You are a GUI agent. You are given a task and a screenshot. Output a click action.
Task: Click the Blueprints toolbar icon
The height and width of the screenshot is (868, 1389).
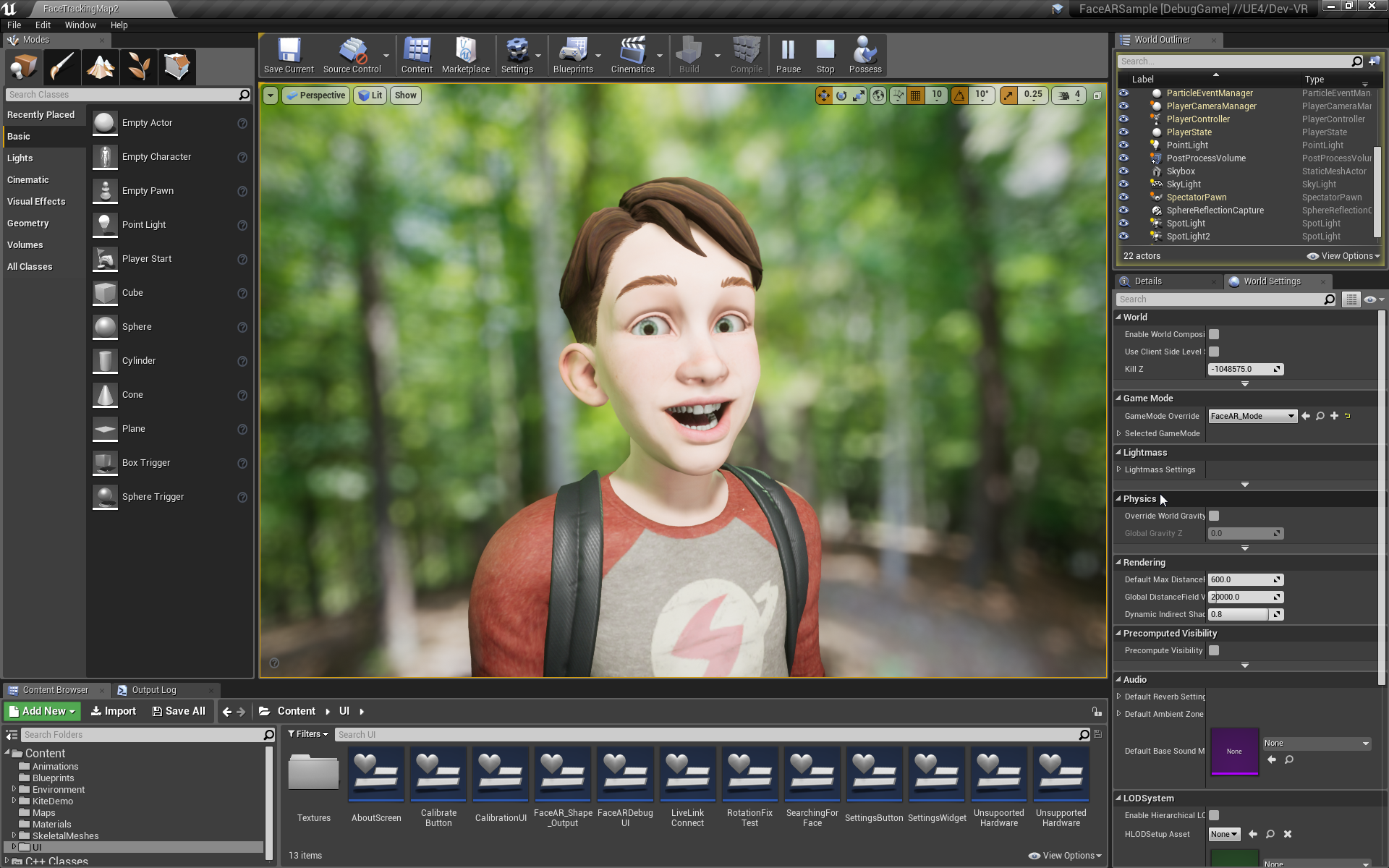pyautogui.click(x=572, y=55)
